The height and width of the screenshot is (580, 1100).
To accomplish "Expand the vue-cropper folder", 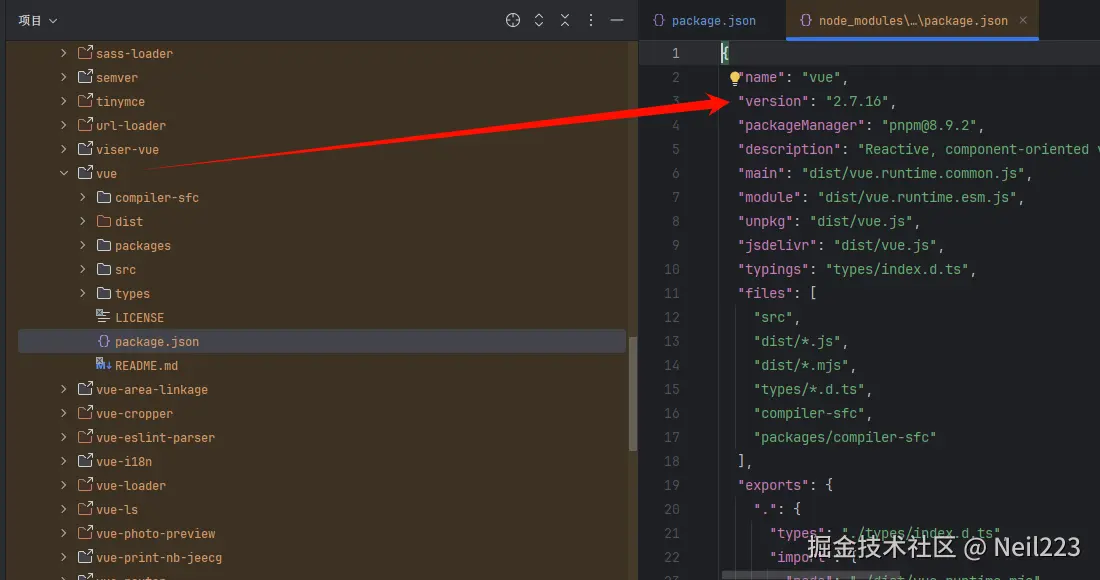I will (x=64, y=413).
